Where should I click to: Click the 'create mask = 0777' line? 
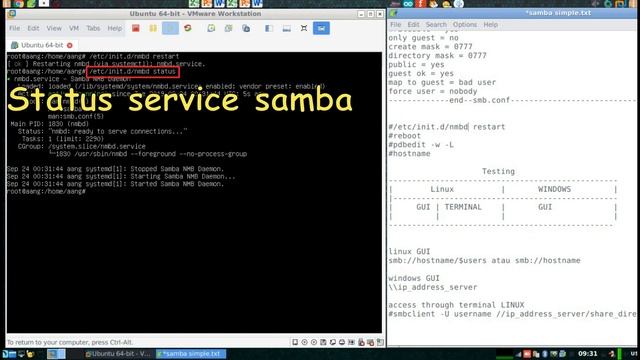click(430, 47)
